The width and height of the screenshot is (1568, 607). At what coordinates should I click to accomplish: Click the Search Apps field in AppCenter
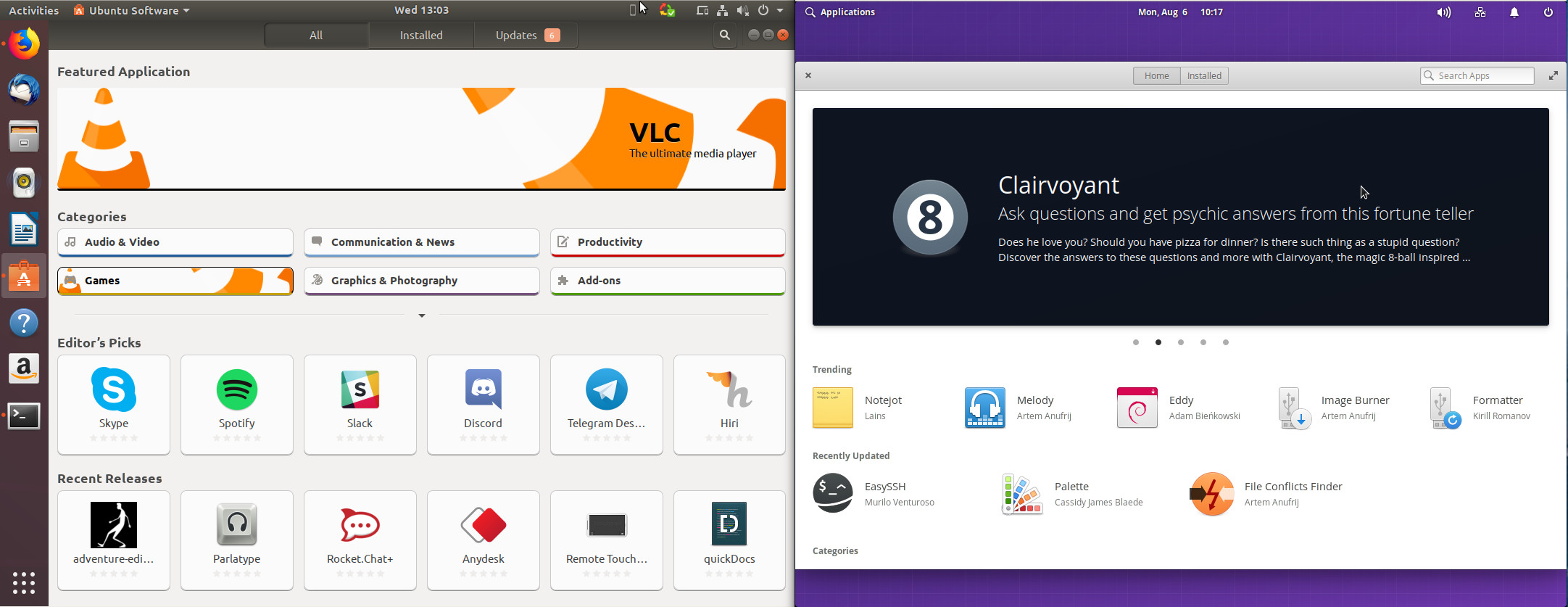point(1477,75)
